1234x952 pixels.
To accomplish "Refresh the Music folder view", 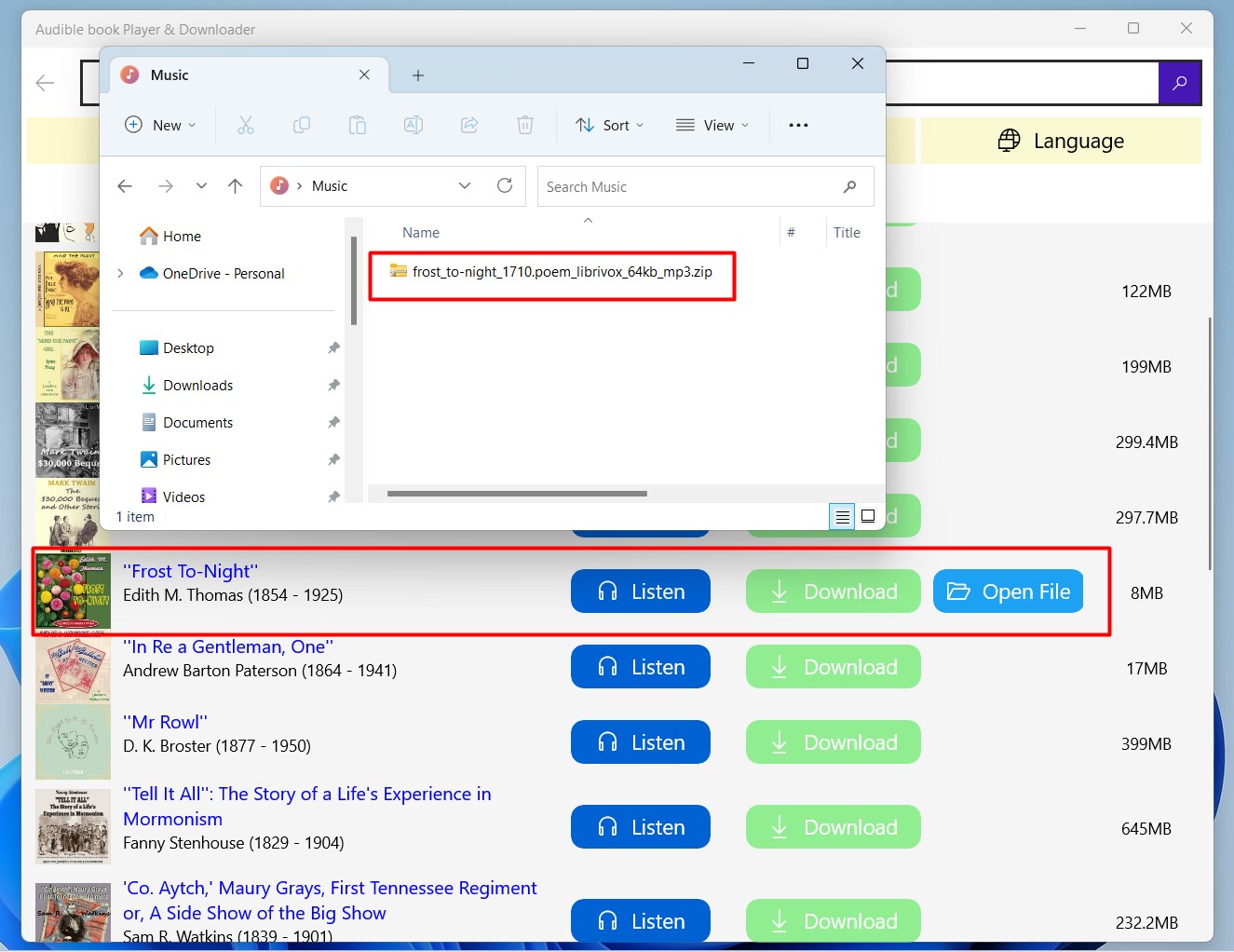I will (x=505, y=185).
